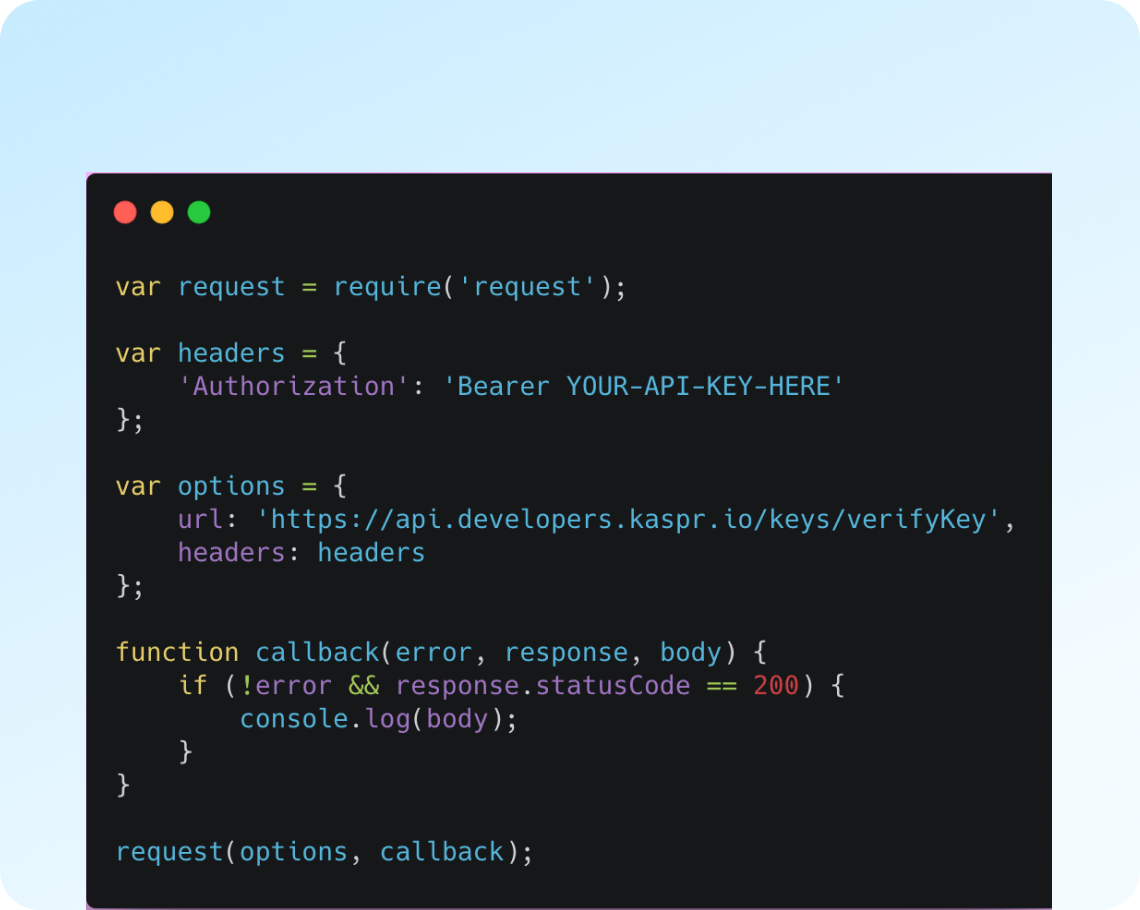Click the line "console.log(body);"
The image size is (1140, 910).
click(x=378, y=719)
